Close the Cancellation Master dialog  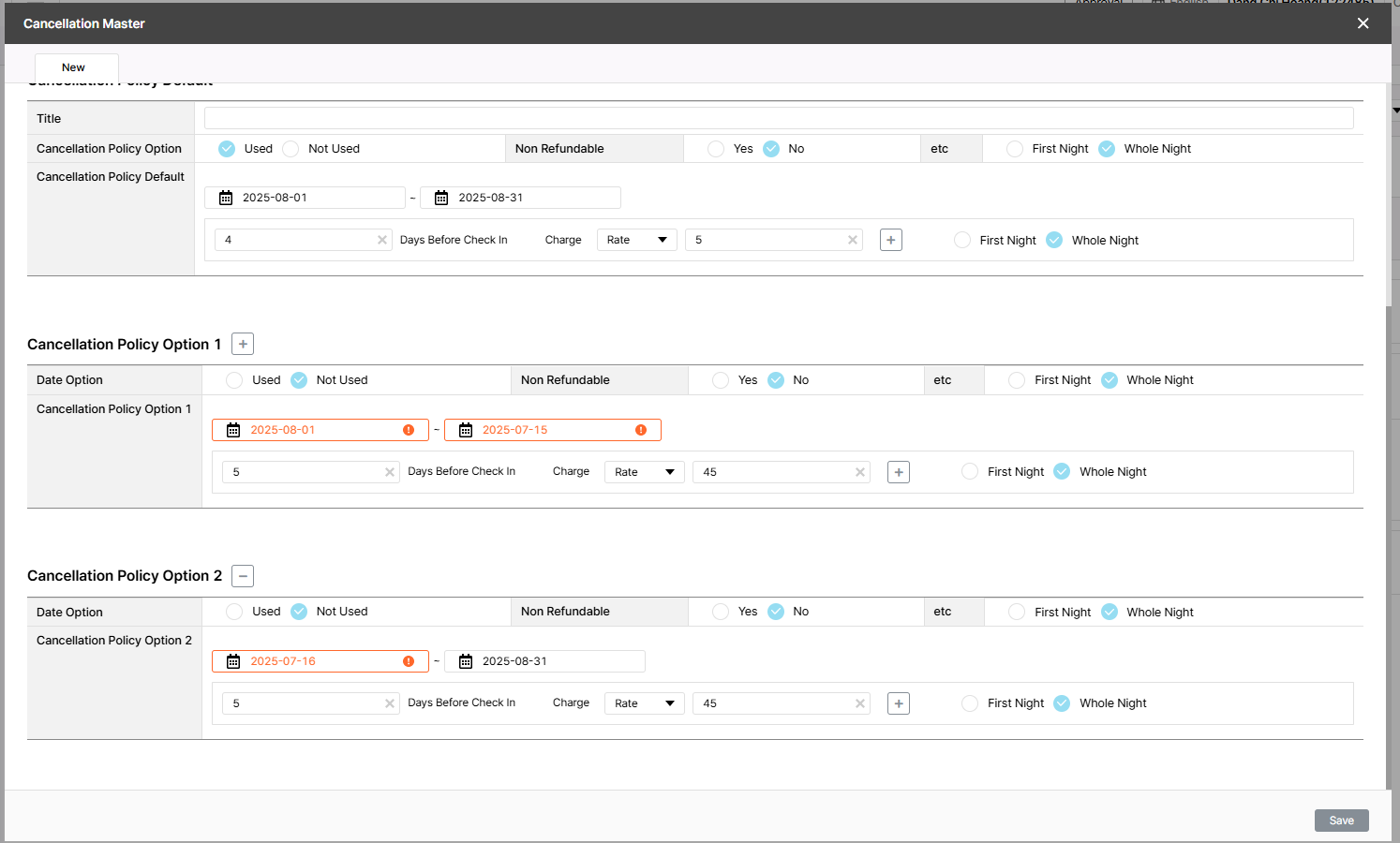point(1363,23)
